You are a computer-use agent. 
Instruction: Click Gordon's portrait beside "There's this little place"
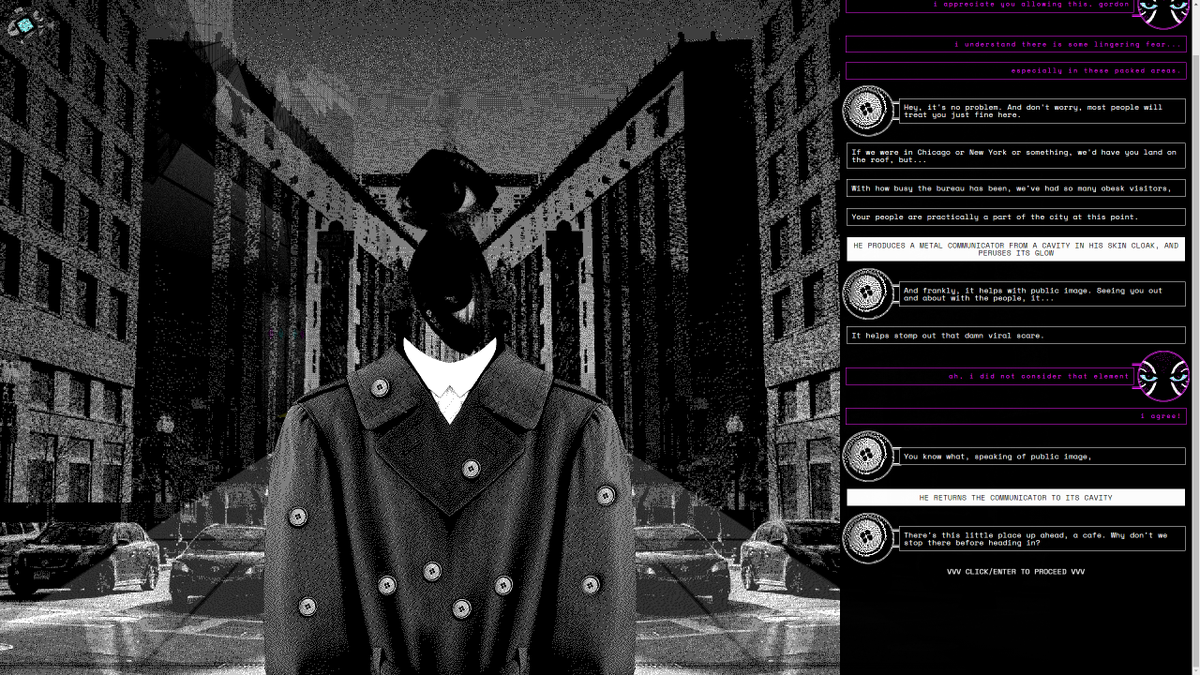point(868,538)
